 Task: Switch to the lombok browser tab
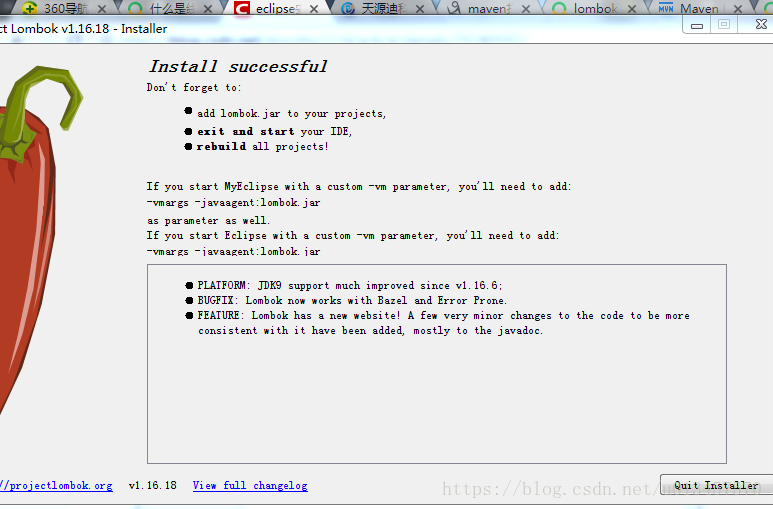pyautogui.click(x=596, y=8)
